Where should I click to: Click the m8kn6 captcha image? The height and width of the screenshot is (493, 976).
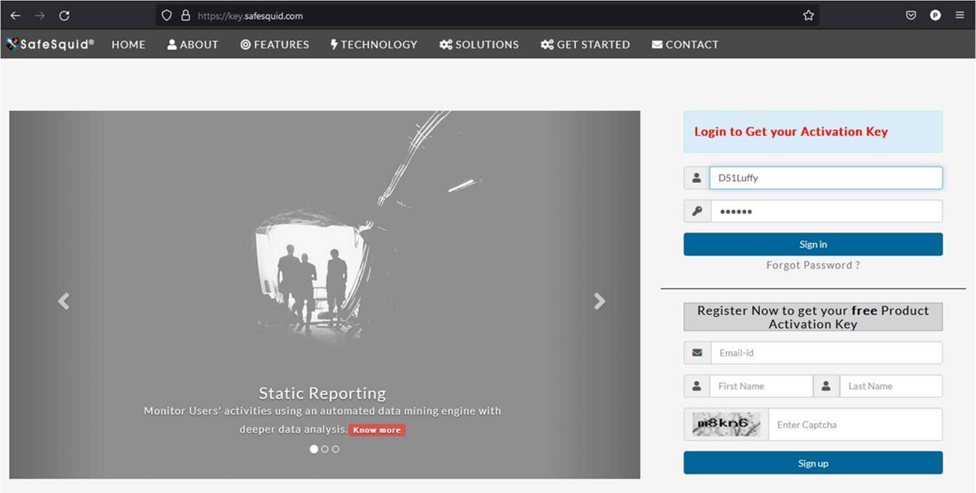pos(726,425)
